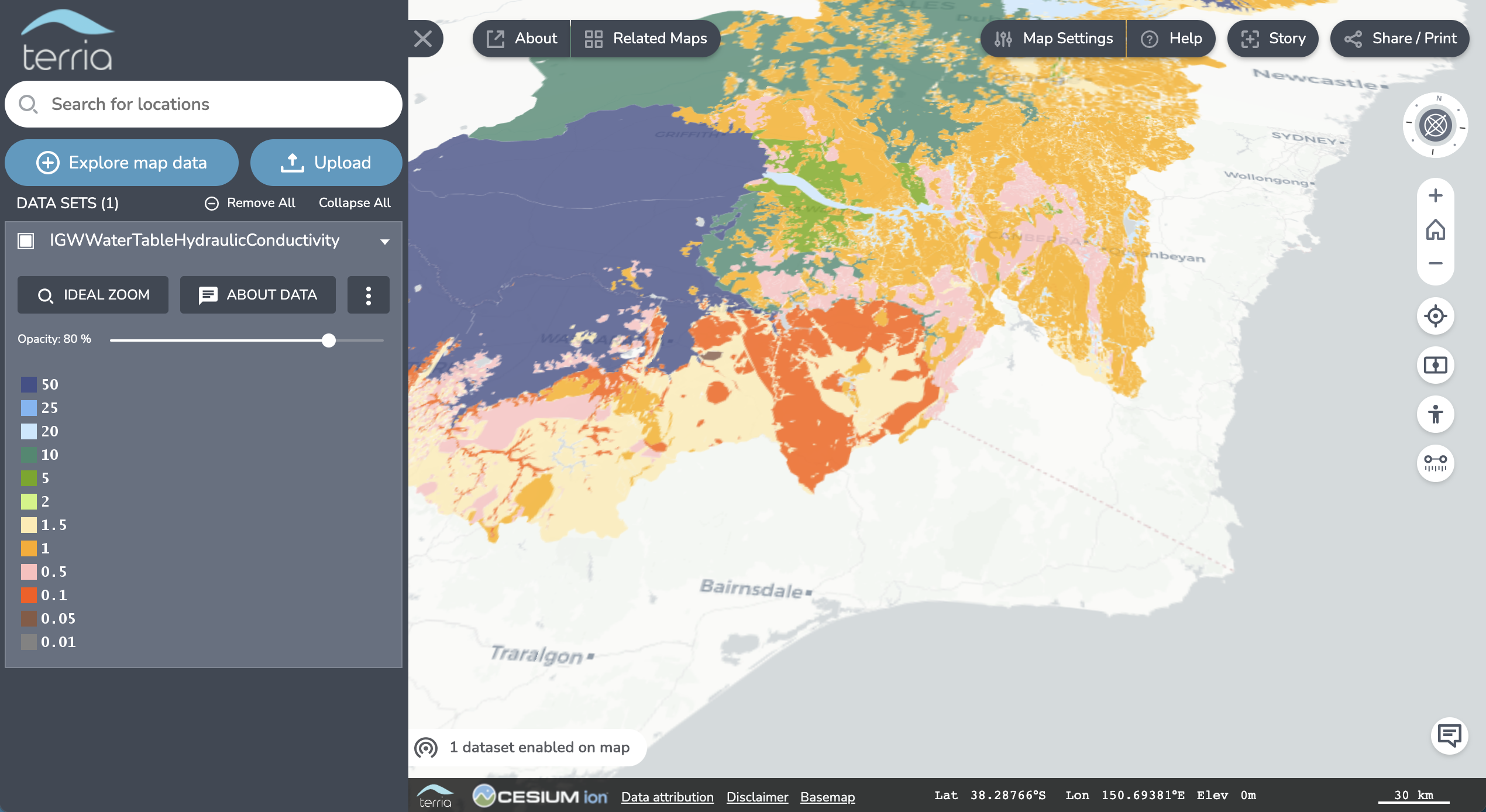Screen dimensions: 1486x812
Task: Open the Data attribution link
Action: click(667, 797)
